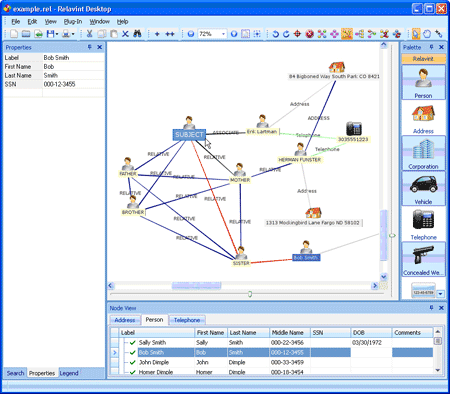This screenshot has height=394, width=450.
Task: Toggle the highlighted orange layout icon
Action: coord(347,34)
